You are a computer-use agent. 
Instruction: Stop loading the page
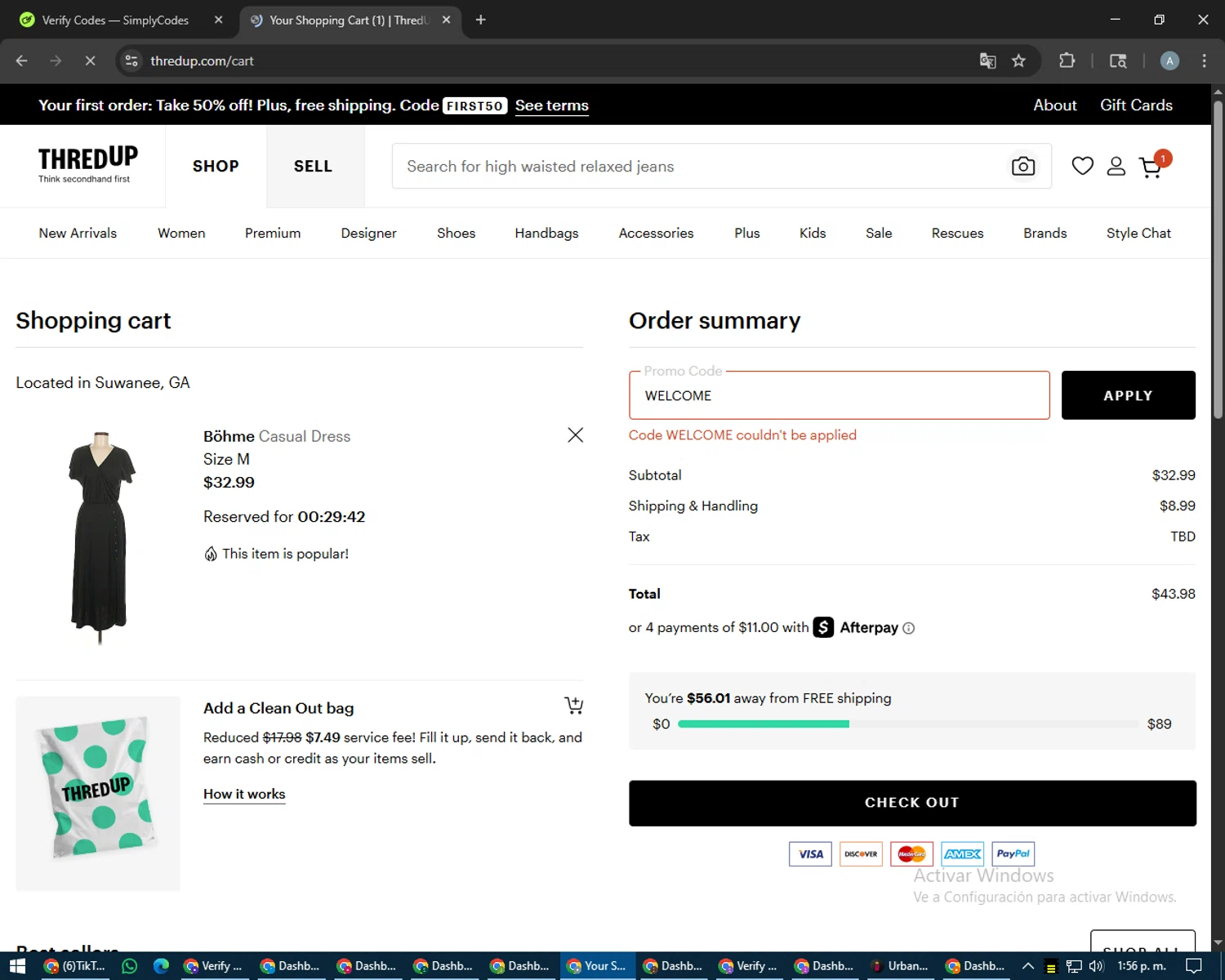click(90, 60)
